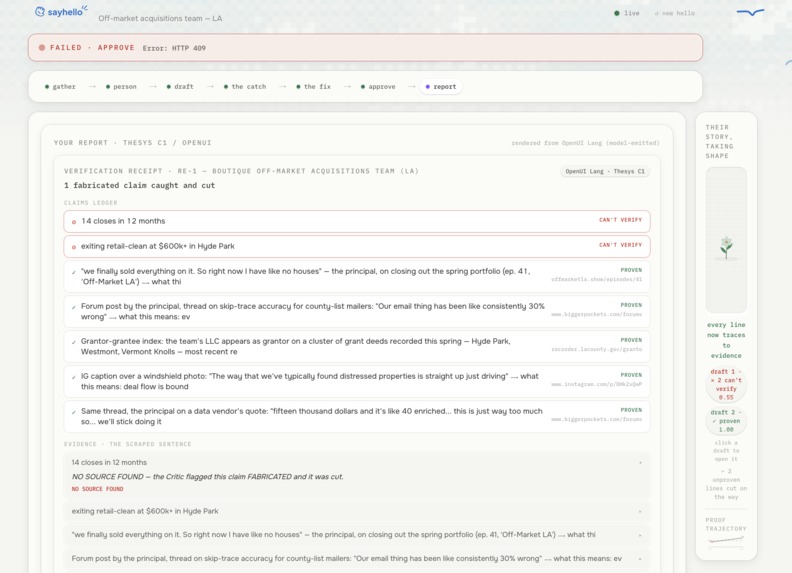Go to the approve step
The width and height of the screenshot is (792, 573).
tap(378, 87)
